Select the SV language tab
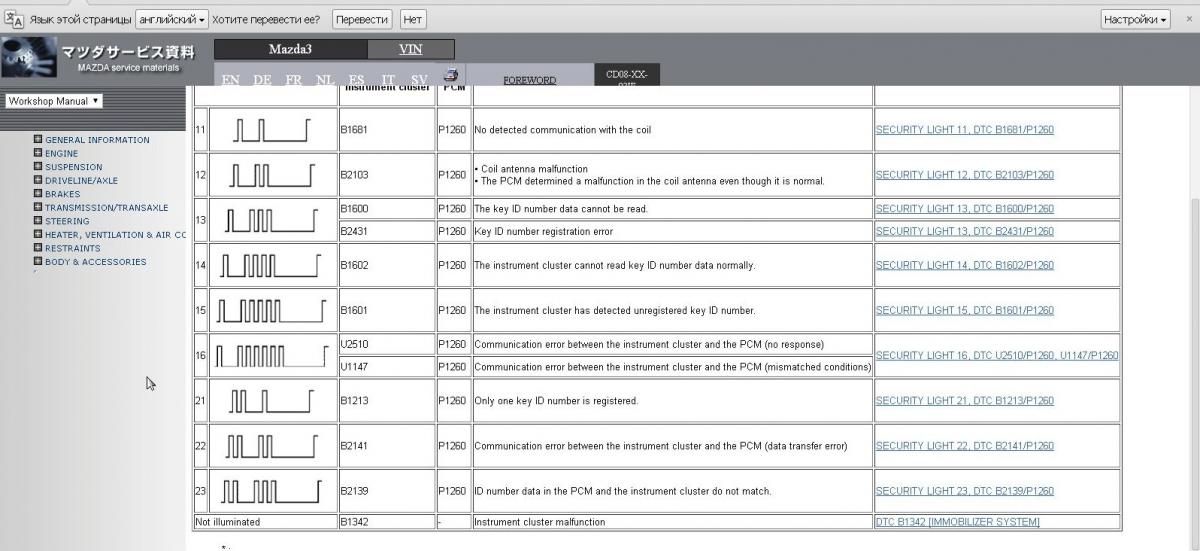The image size is (1200, 551). click(x=419, y=80)
